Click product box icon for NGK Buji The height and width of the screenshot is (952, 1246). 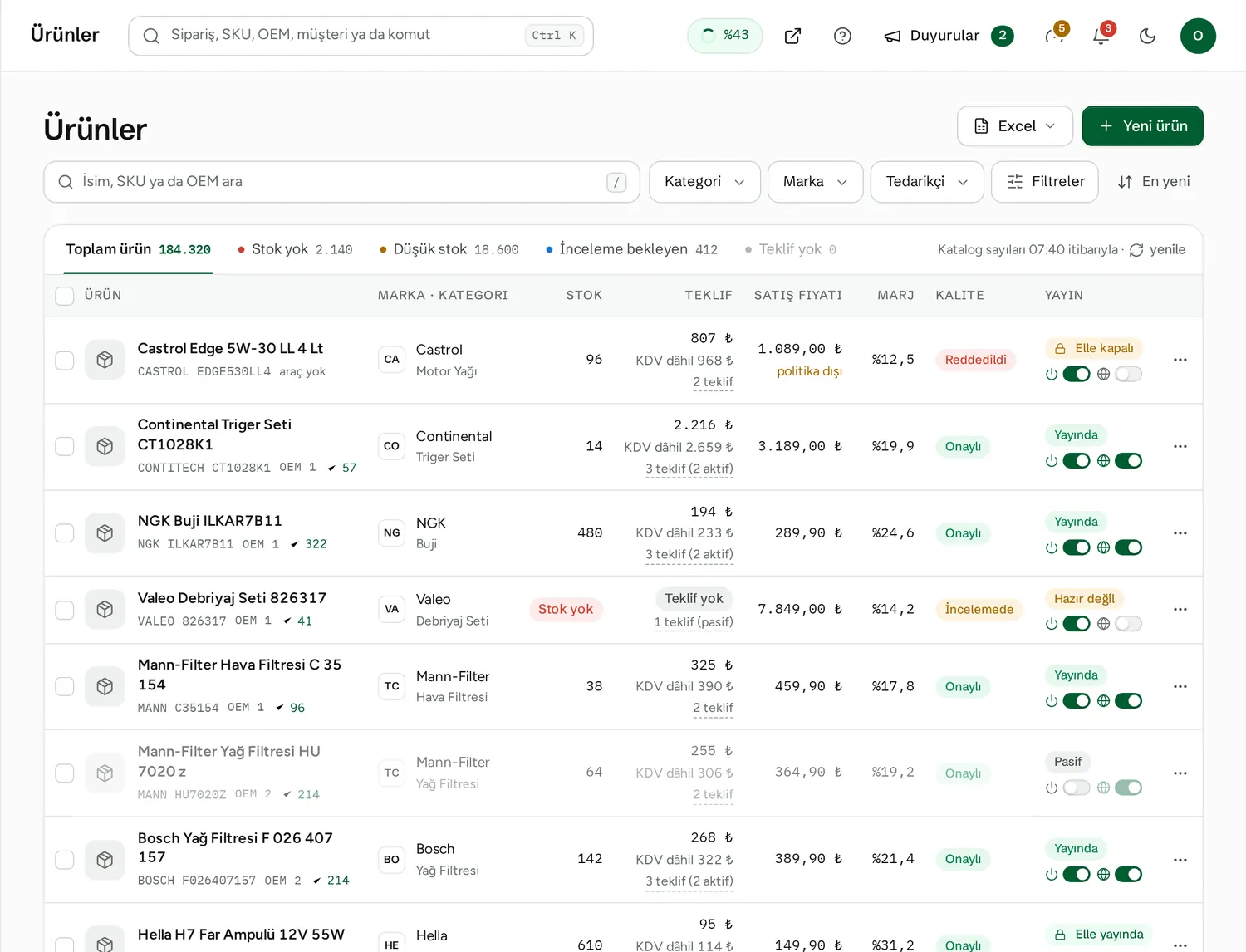coord(105,532)
